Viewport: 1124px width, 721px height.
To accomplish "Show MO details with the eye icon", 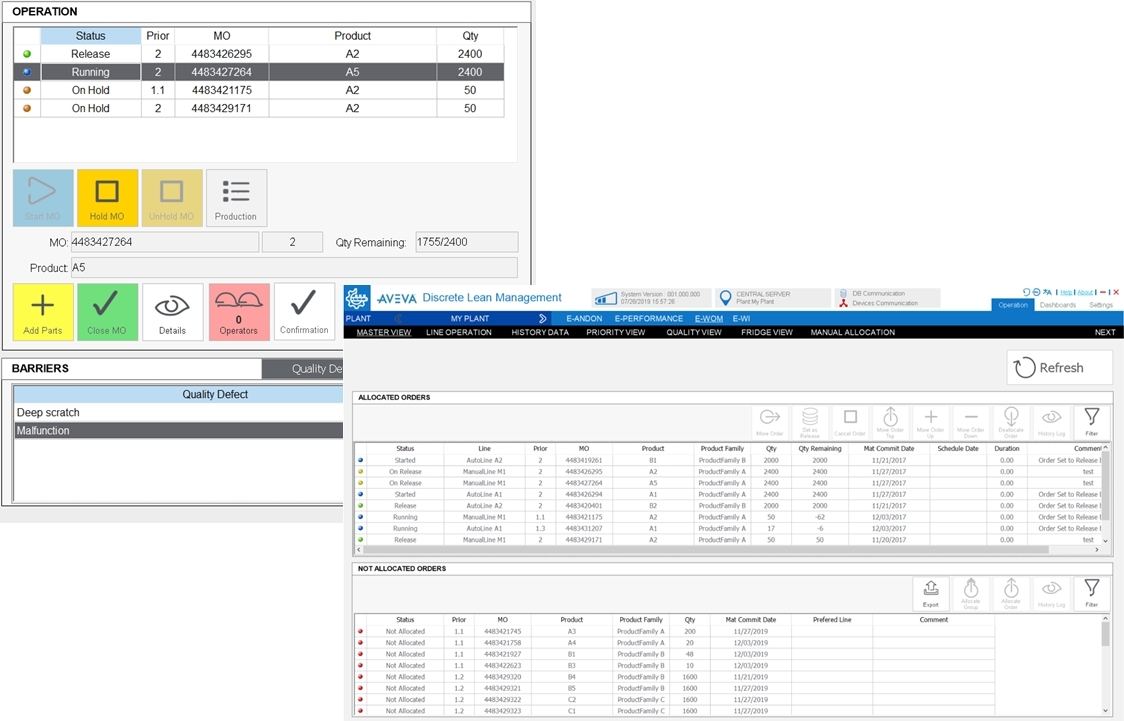I will click(x=172, y=312).
